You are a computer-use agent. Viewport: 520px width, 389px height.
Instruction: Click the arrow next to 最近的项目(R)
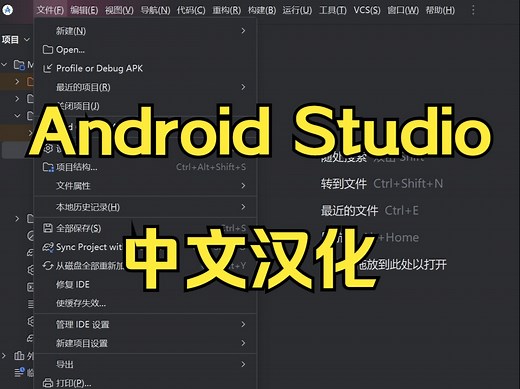tap(243, 87)
